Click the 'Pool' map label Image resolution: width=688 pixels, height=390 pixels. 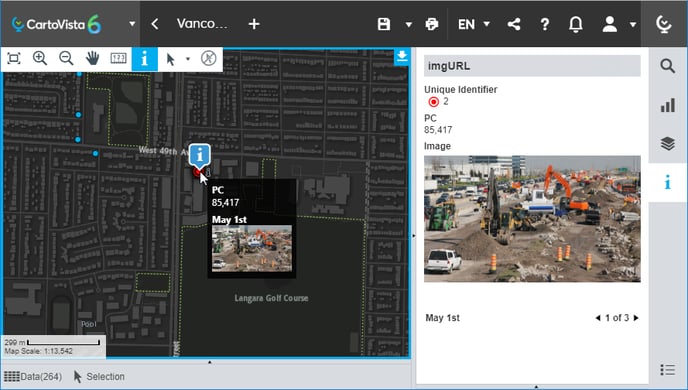point(89,324)
